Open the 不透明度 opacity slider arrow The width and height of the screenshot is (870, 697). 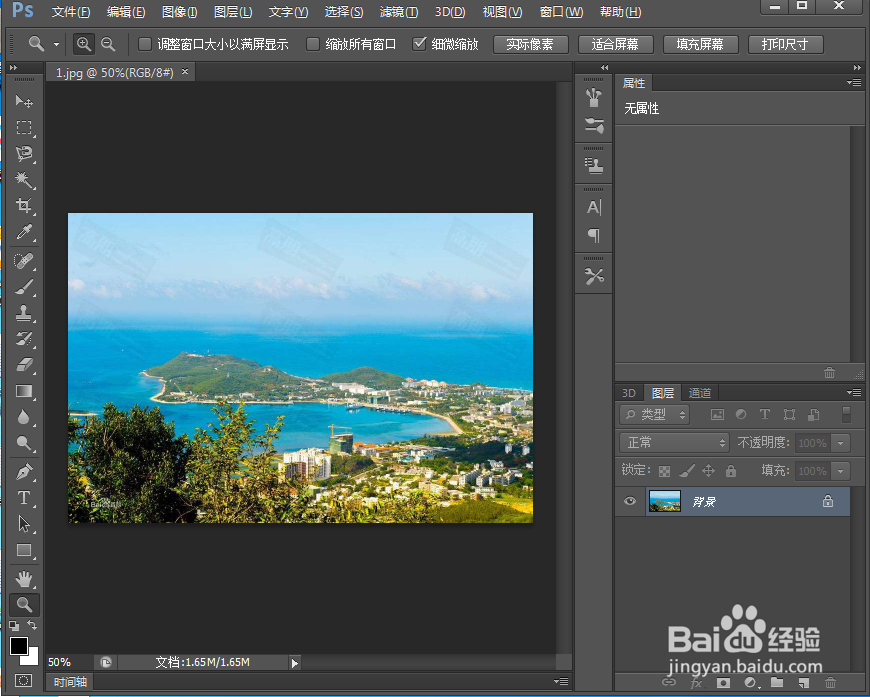pos(841,443)
